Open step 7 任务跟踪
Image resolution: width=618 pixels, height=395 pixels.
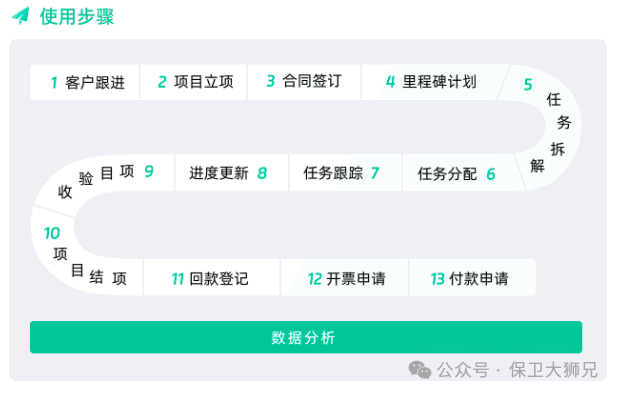point(345,173)
